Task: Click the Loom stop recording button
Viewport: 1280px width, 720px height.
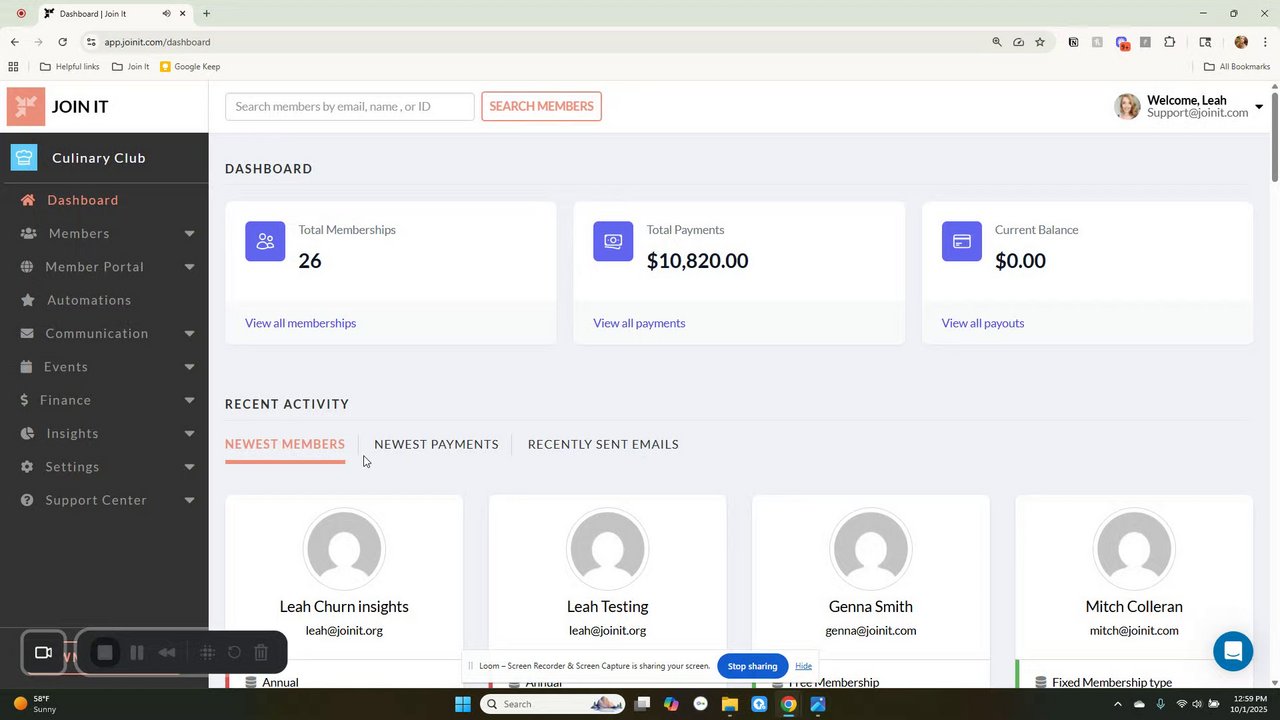Action: [x=104, y=652]
